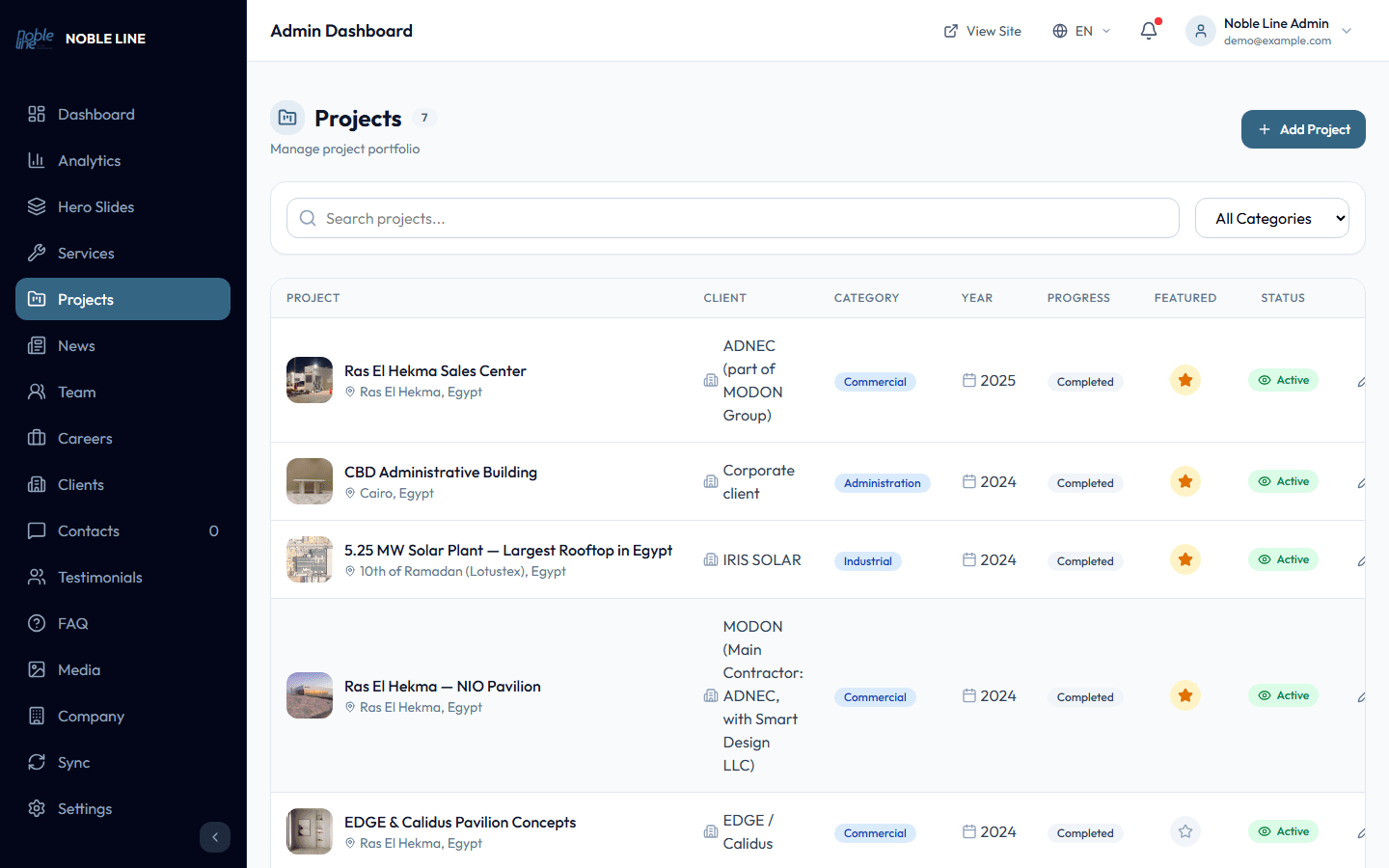Image resolution: width=1389 pixels, height=868 pixels.
Task: Click the Sync refresh icon
Action: (37, 762)
